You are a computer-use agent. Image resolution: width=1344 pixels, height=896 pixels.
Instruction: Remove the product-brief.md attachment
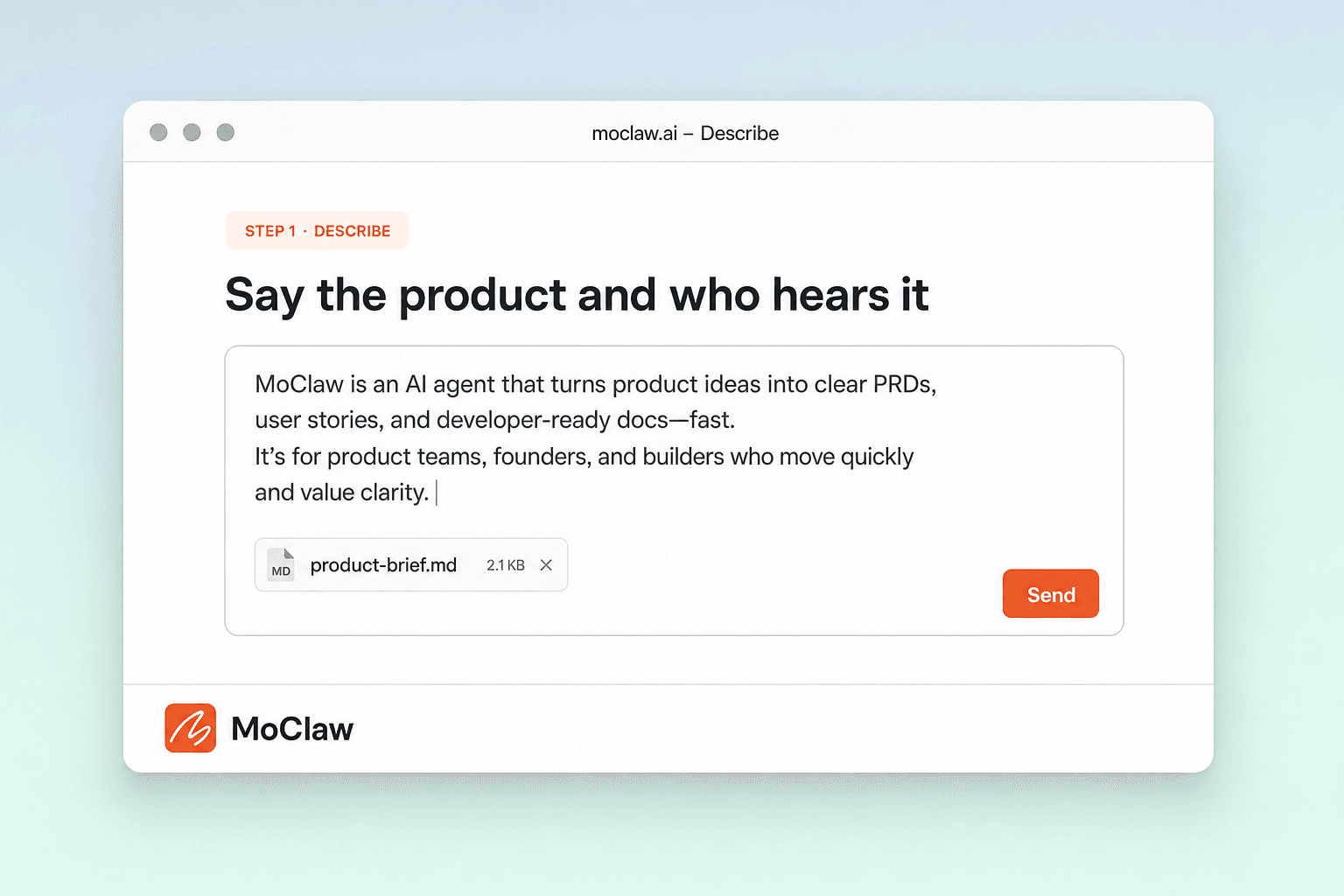(x=546, y=565)
